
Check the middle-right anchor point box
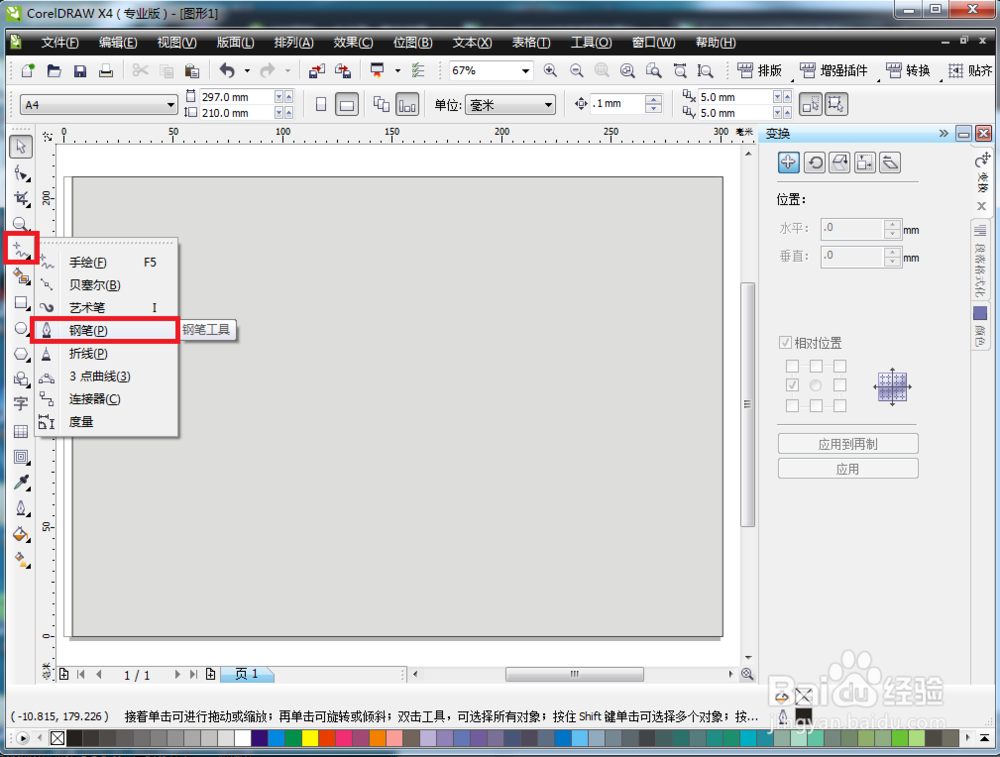click(840, 385)
